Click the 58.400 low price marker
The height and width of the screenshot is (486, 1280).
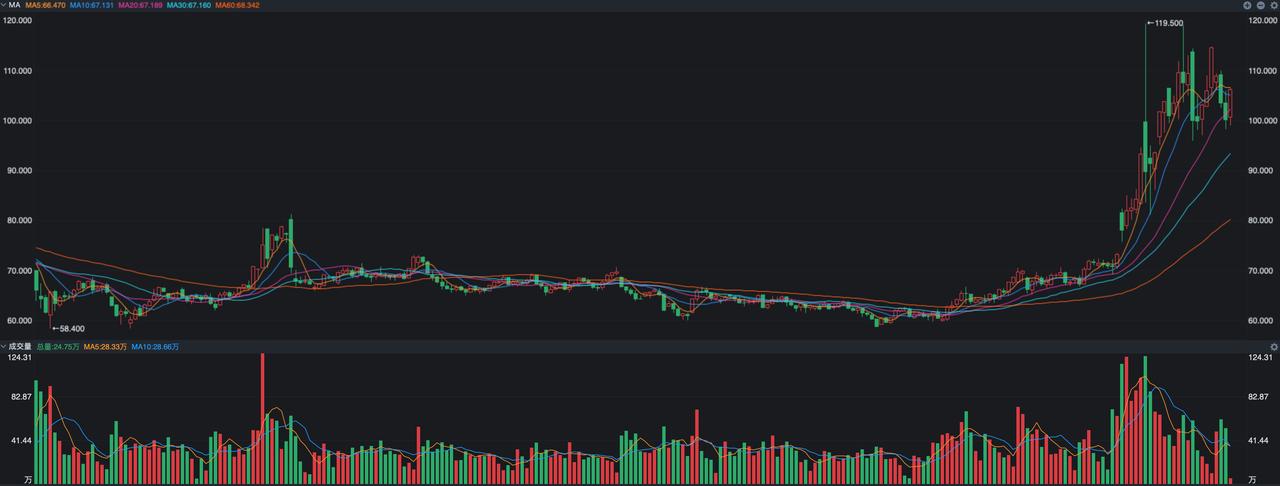[x=69, y=328]
